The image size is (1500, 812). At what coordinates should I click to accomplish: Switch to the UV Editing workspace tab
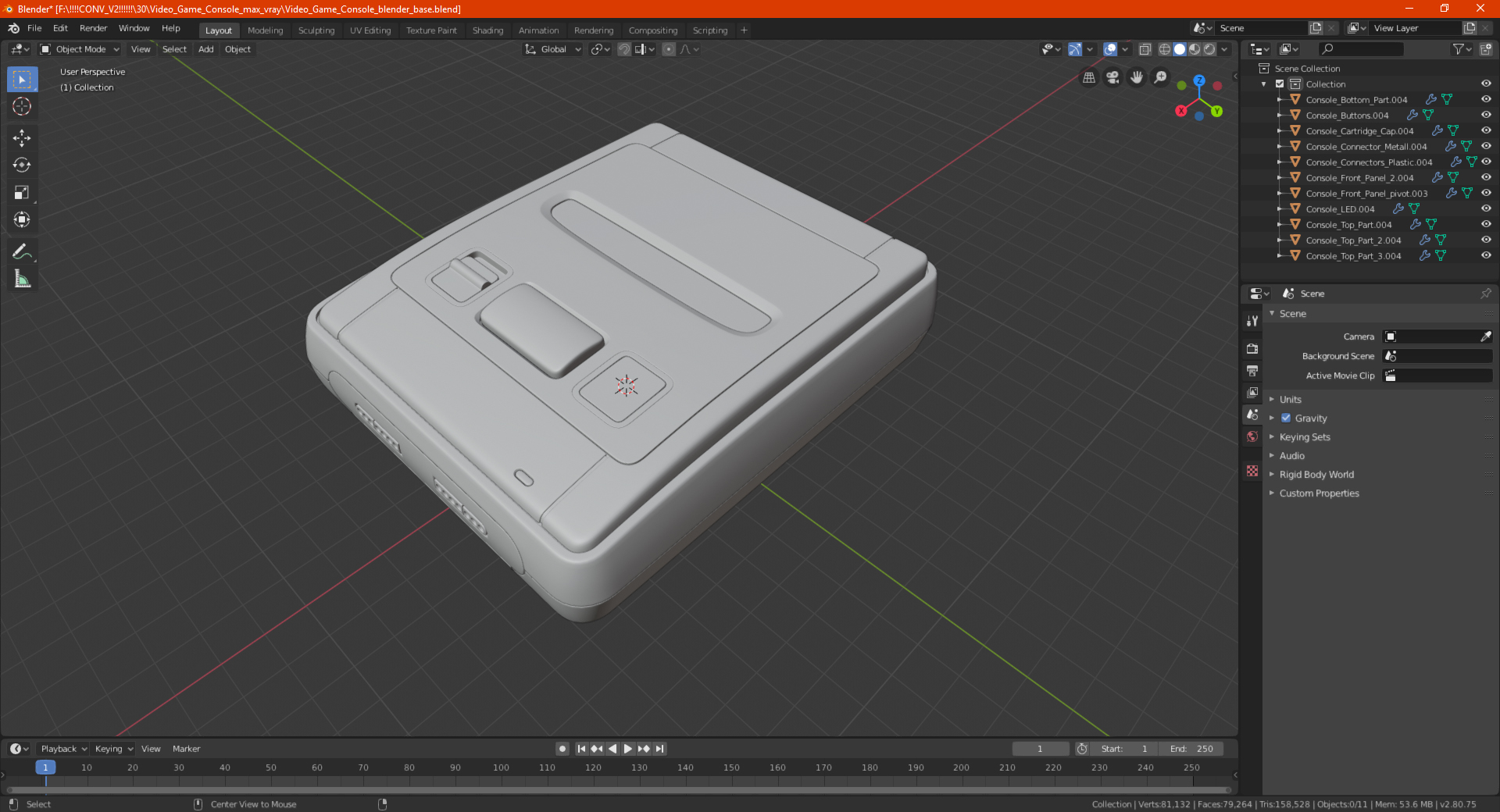pos(370,30)
